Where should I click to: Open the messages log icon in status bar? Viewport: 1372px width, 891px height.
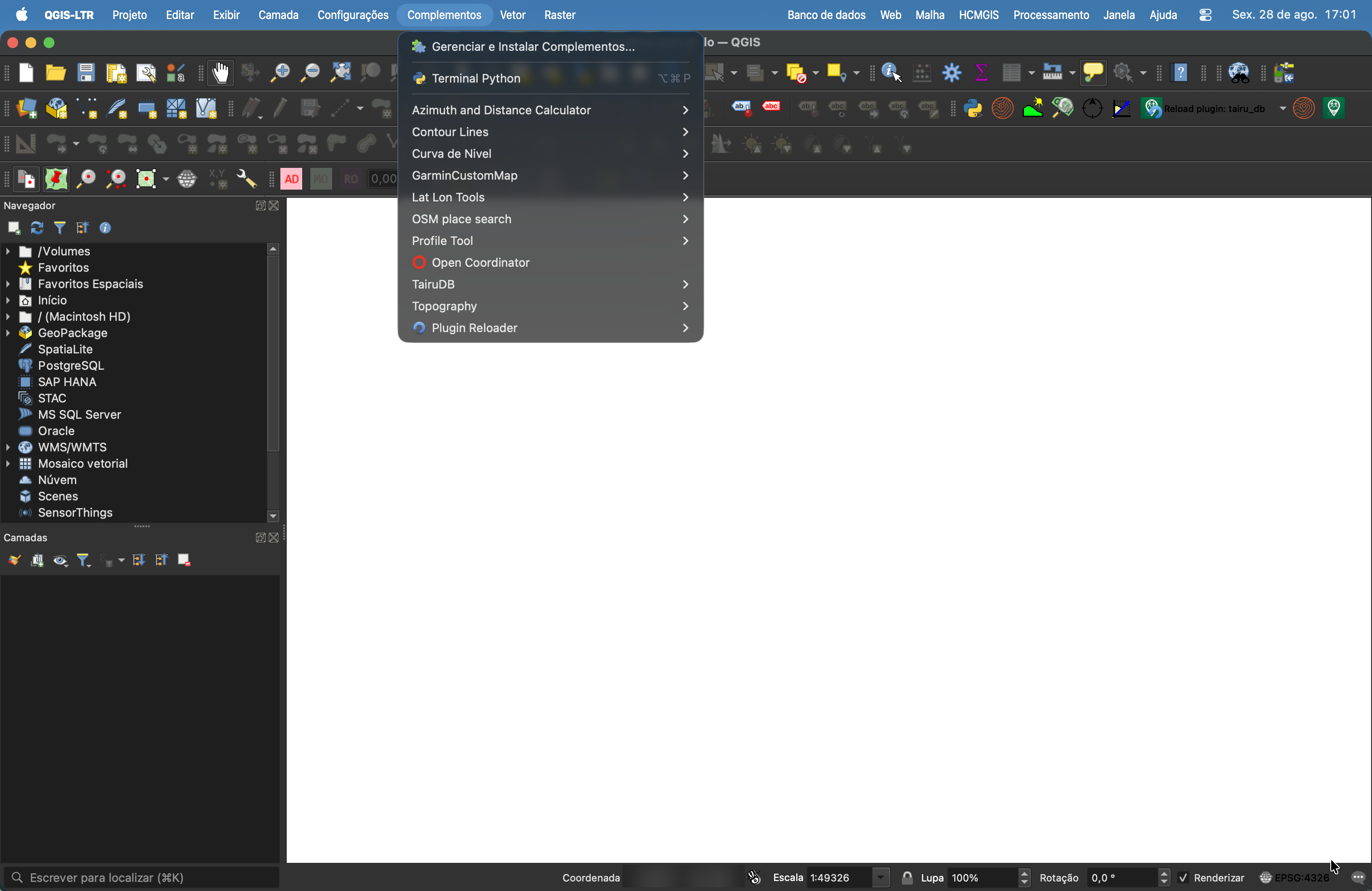click(1358, 878)
